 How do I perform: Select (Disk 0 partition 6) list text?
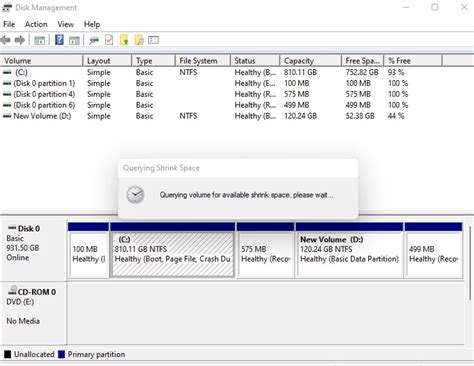click(44, 105)
